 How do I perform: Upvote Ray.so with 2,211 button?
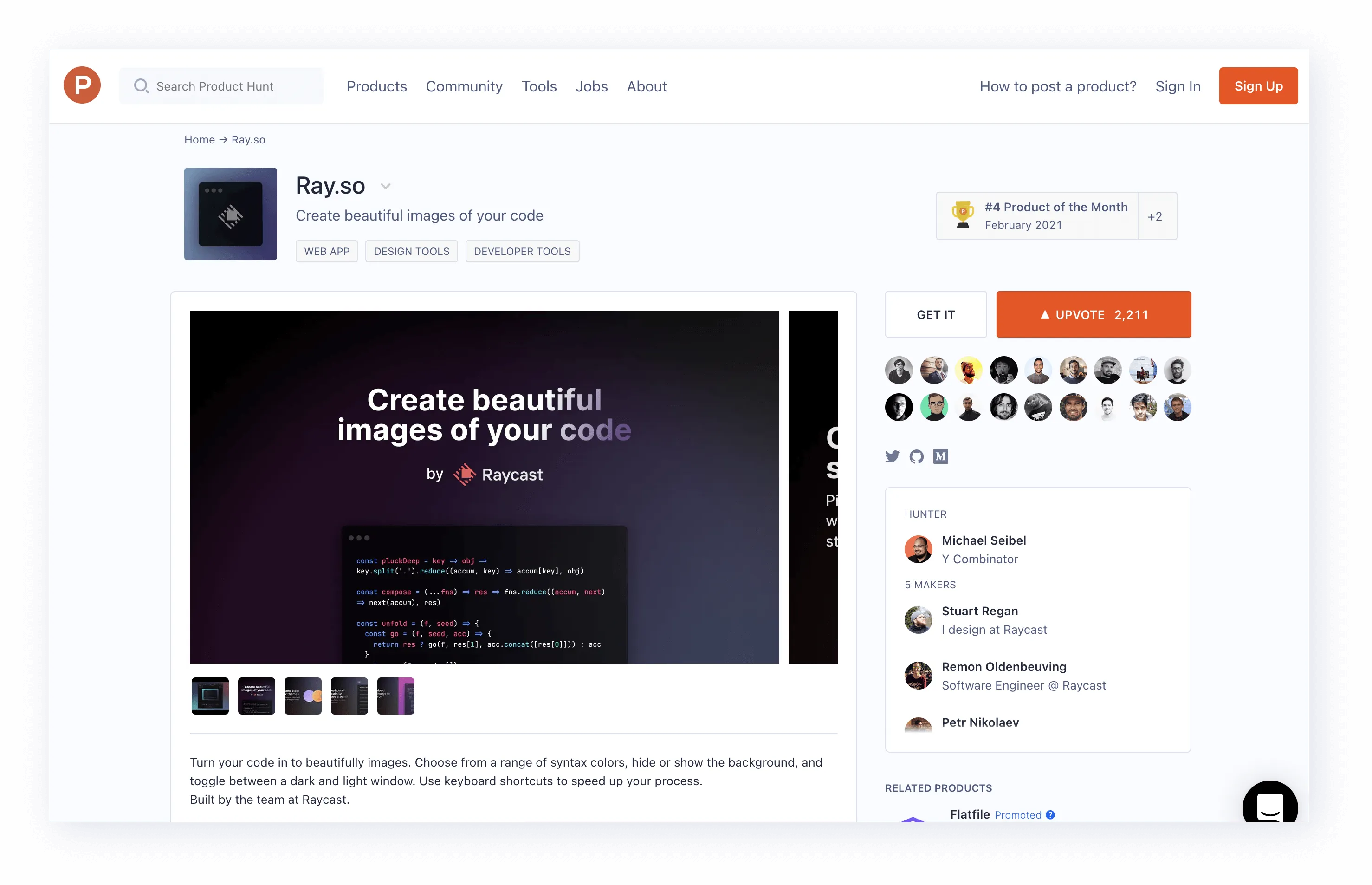click(x=1094, y=314)
